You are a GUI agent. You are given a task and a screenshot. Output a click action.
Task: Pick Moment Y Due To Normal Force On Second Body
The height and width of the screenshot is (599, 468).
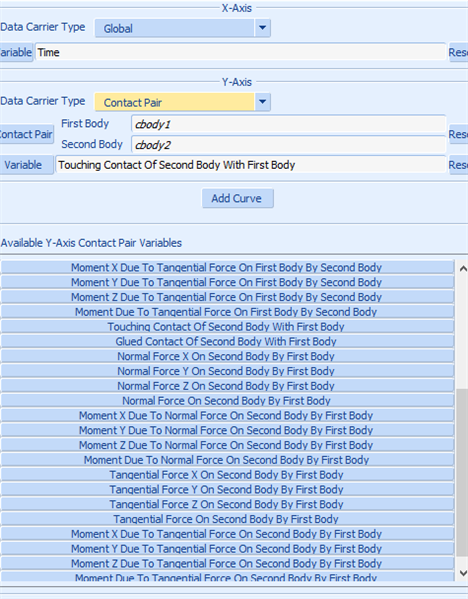point(227,430)
